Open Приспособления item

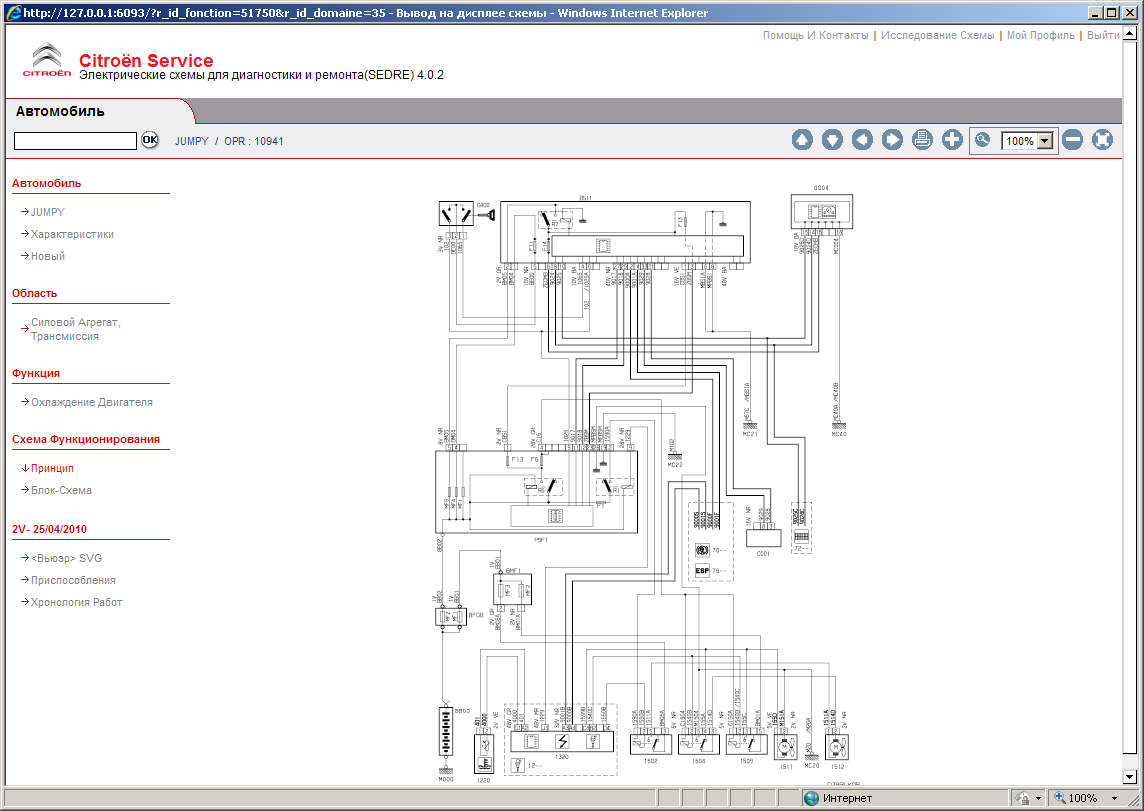tap(73, 580)
